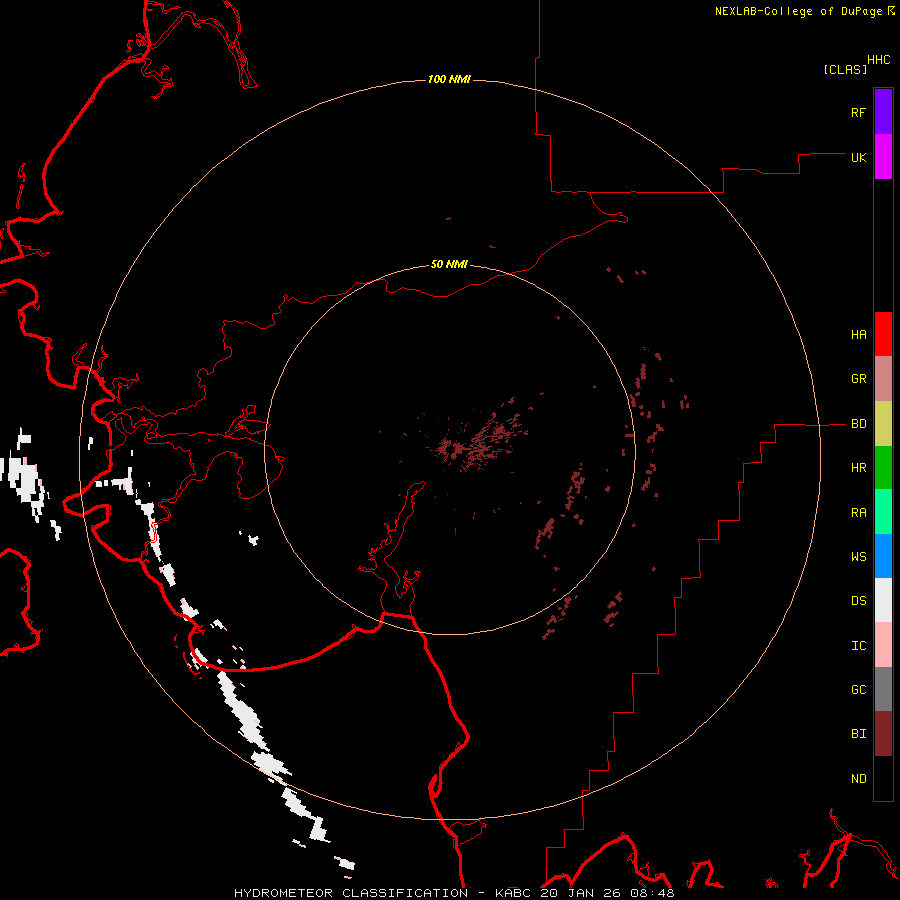Click the BI dark red legend swatch
The height and width of the screenshot is (900, 900).
[x=883, y=734]
